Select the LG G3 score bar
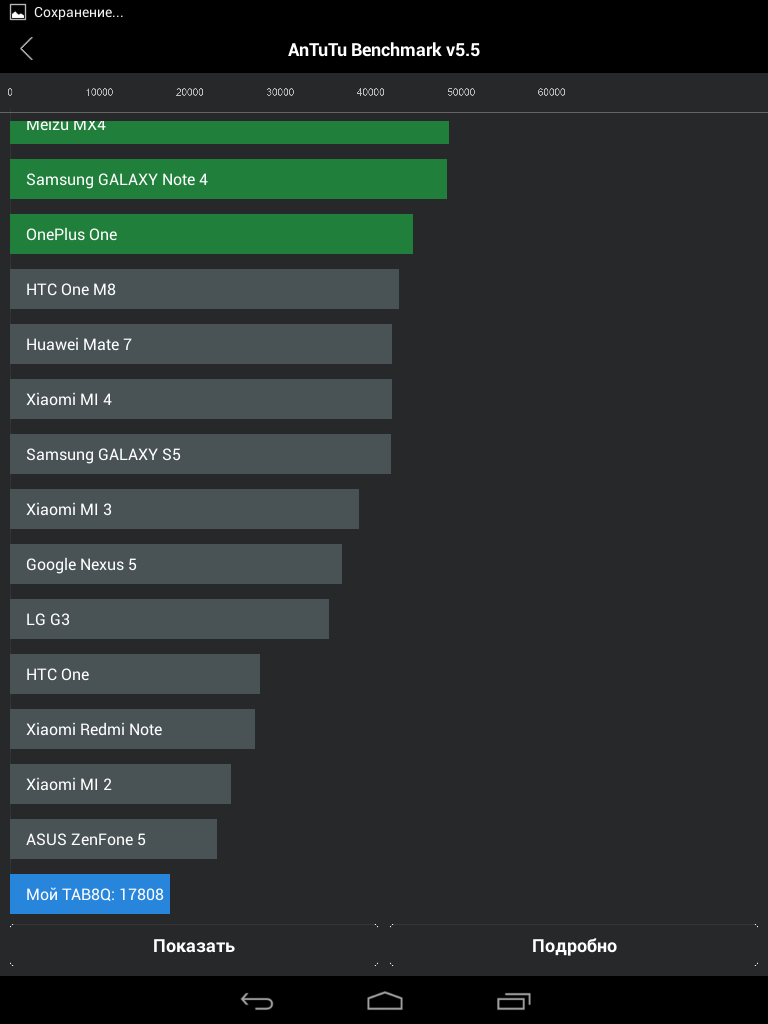Screen dimensions: 768x1024 pos(169,618)
